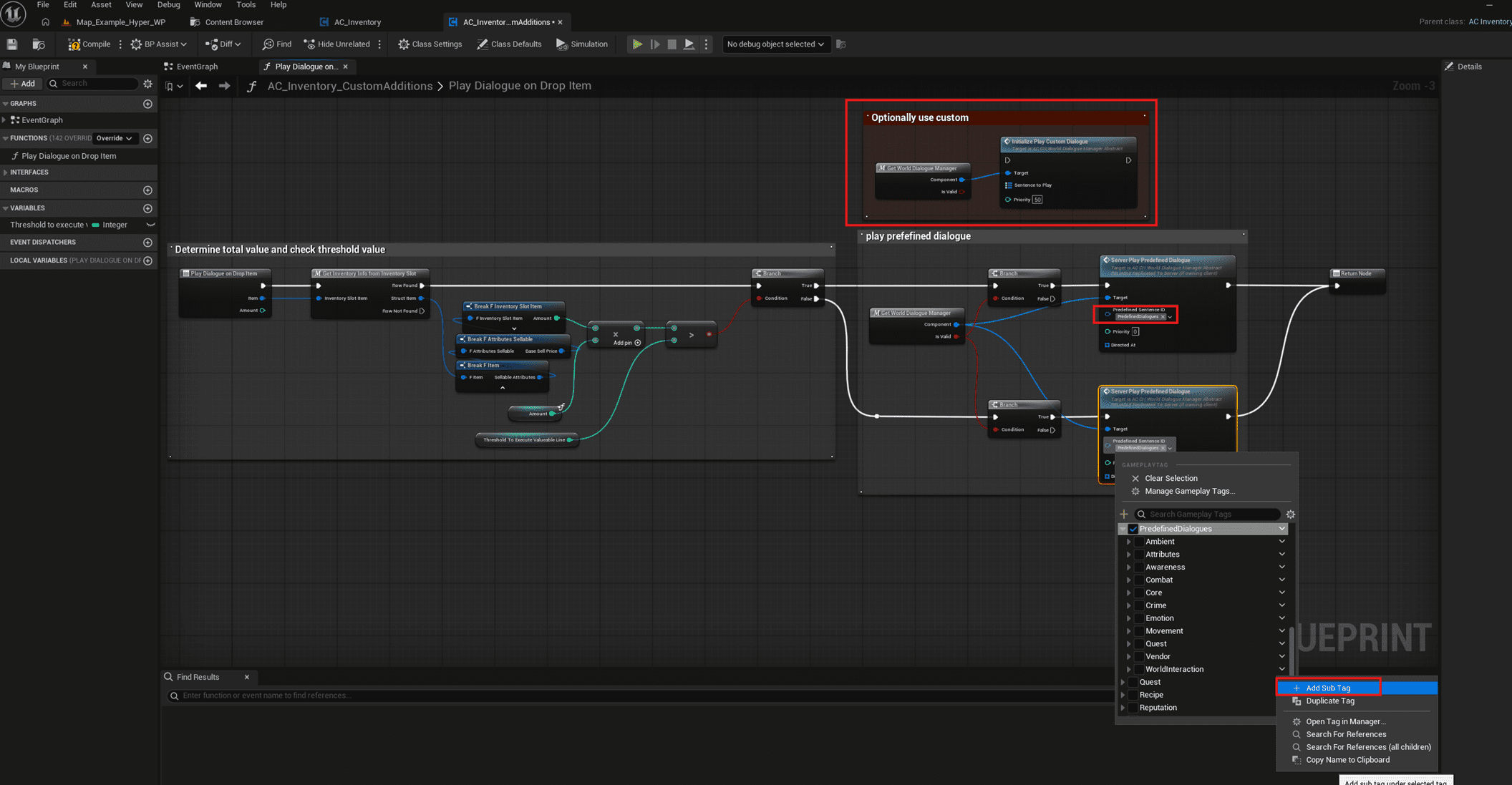Click the frame skip playback button
This screenshot has height=785, width=1512.
click(655, 44)
